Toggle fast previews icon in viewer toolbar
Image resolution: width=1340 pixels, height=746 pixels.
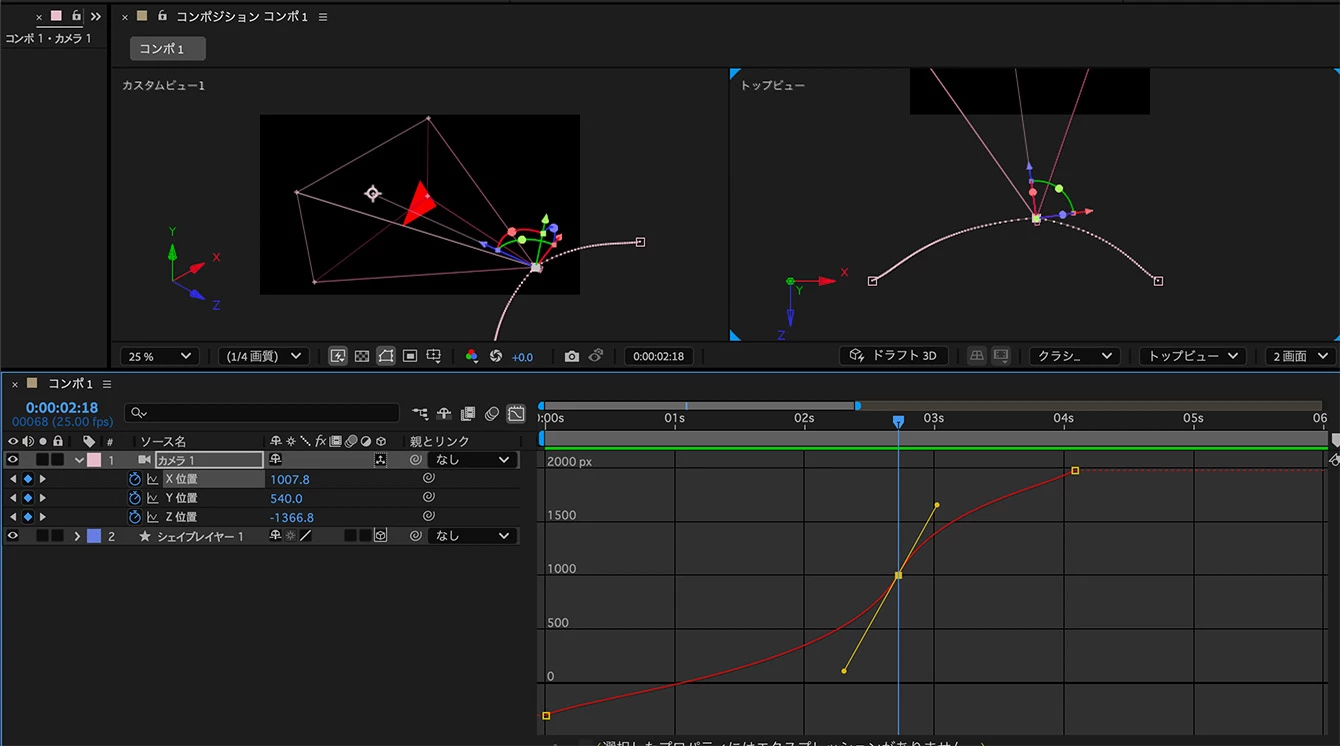tap(338, 356)
